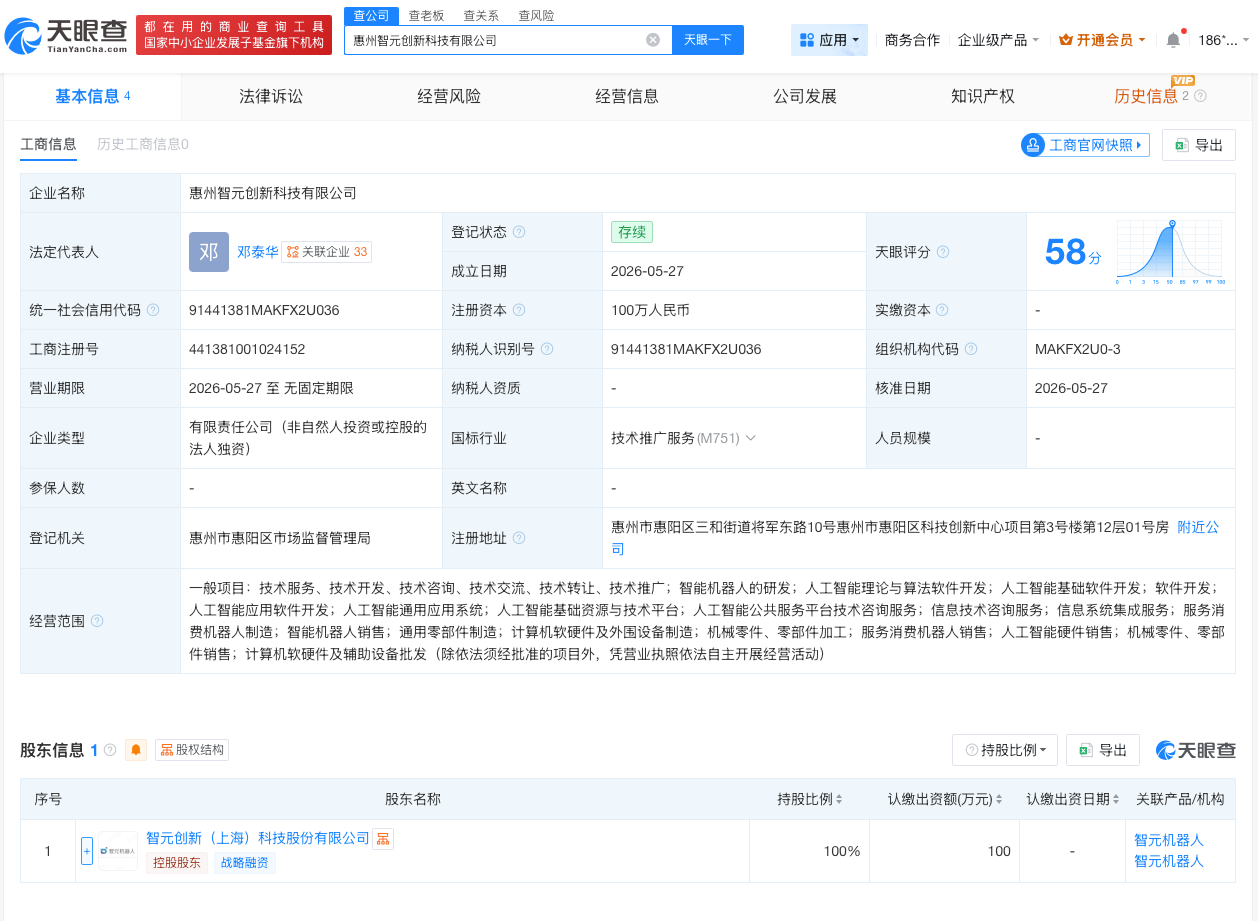Click the Tianyancha logo at top left
Viewport: 1258px width, 921px height.
pos(67,36)
